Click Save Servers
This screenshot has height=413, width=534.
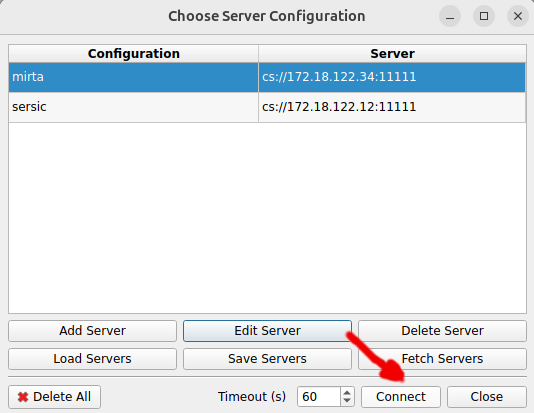pos(267,359)
